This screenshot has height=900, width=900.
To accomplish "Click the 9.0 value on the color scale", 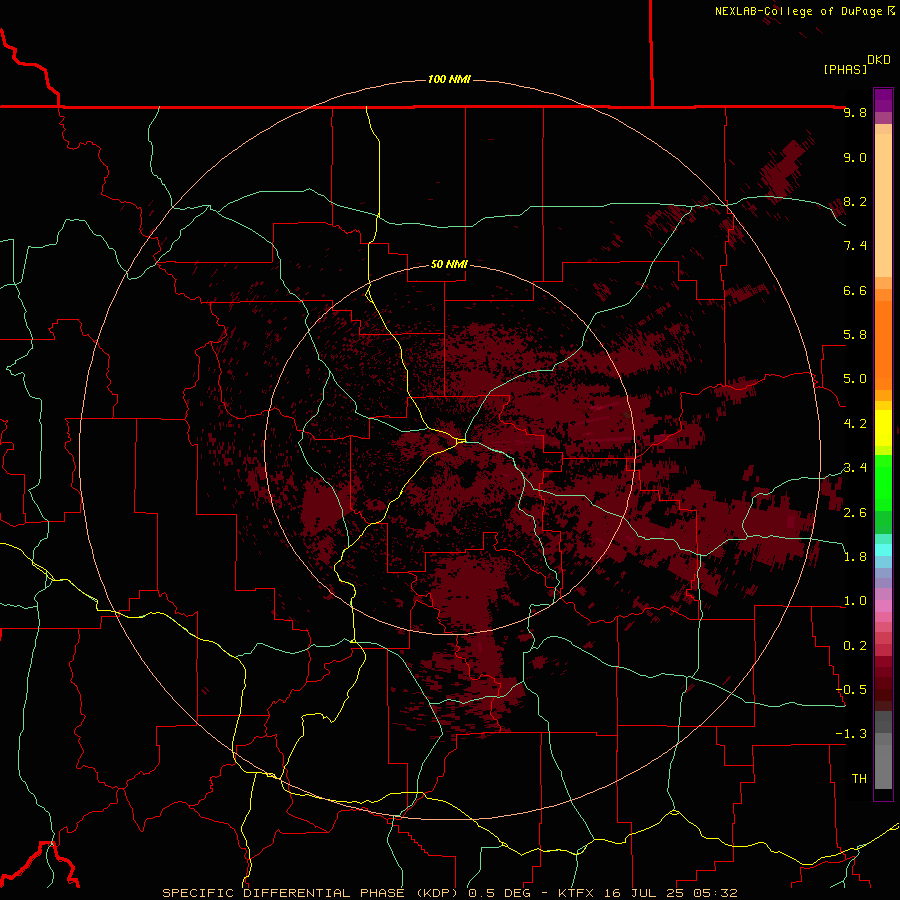I will [x=855, y=157].
